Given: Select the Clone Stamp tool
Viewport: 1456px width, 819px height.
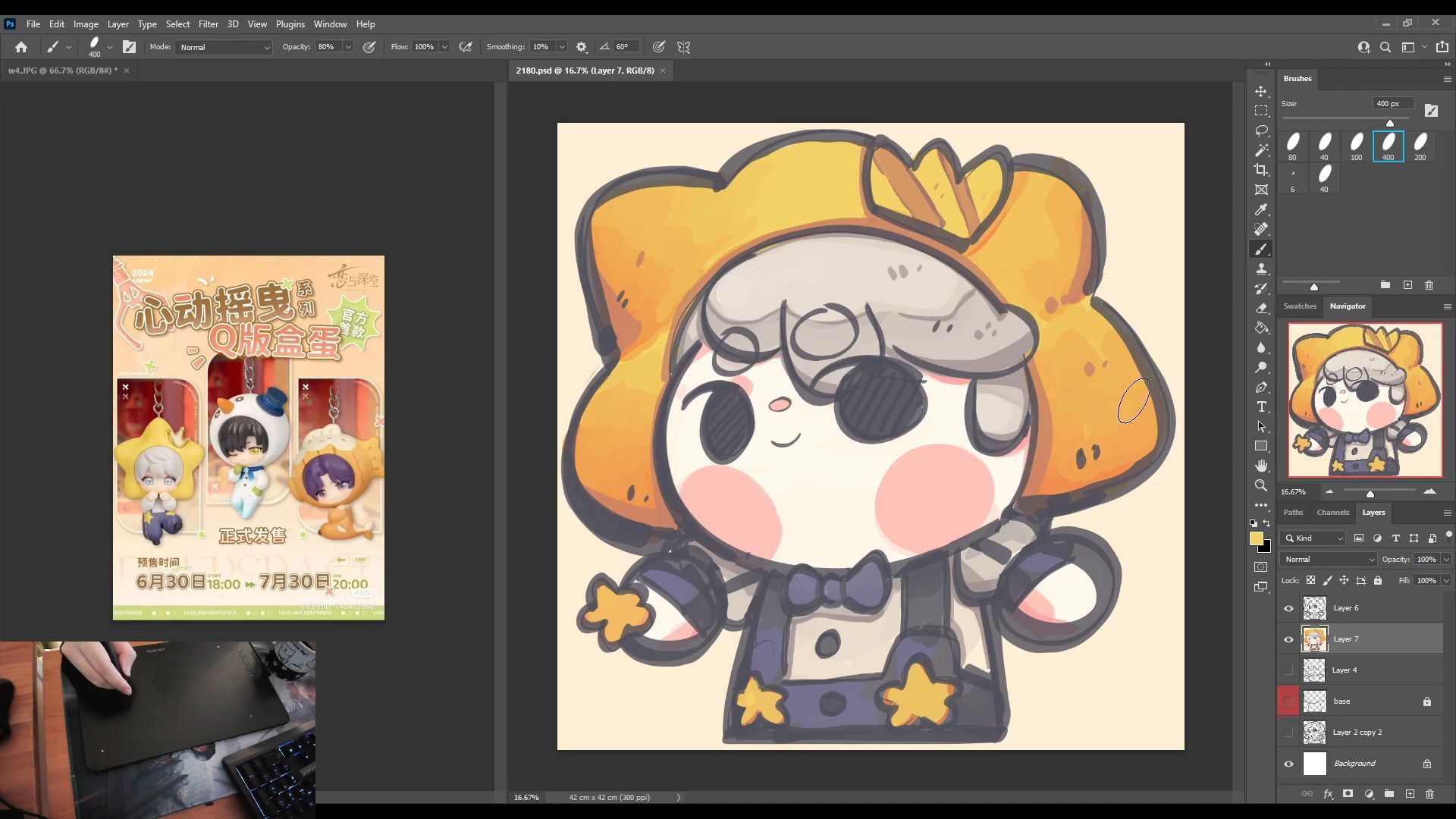Looking at the screenshot, I should (1261, 268).
